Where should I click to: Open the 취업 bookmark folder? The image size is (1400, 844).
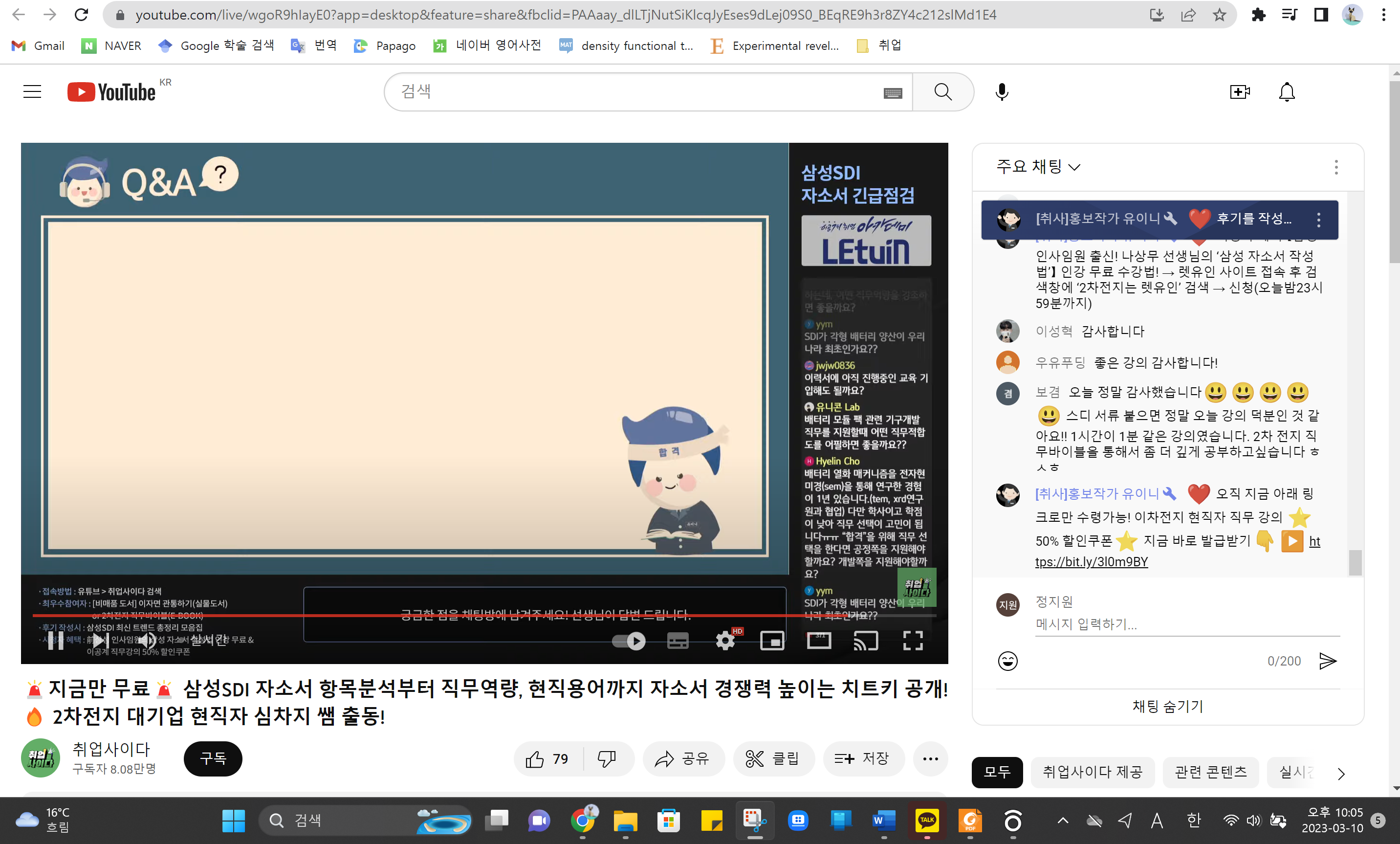click(878, 45)
